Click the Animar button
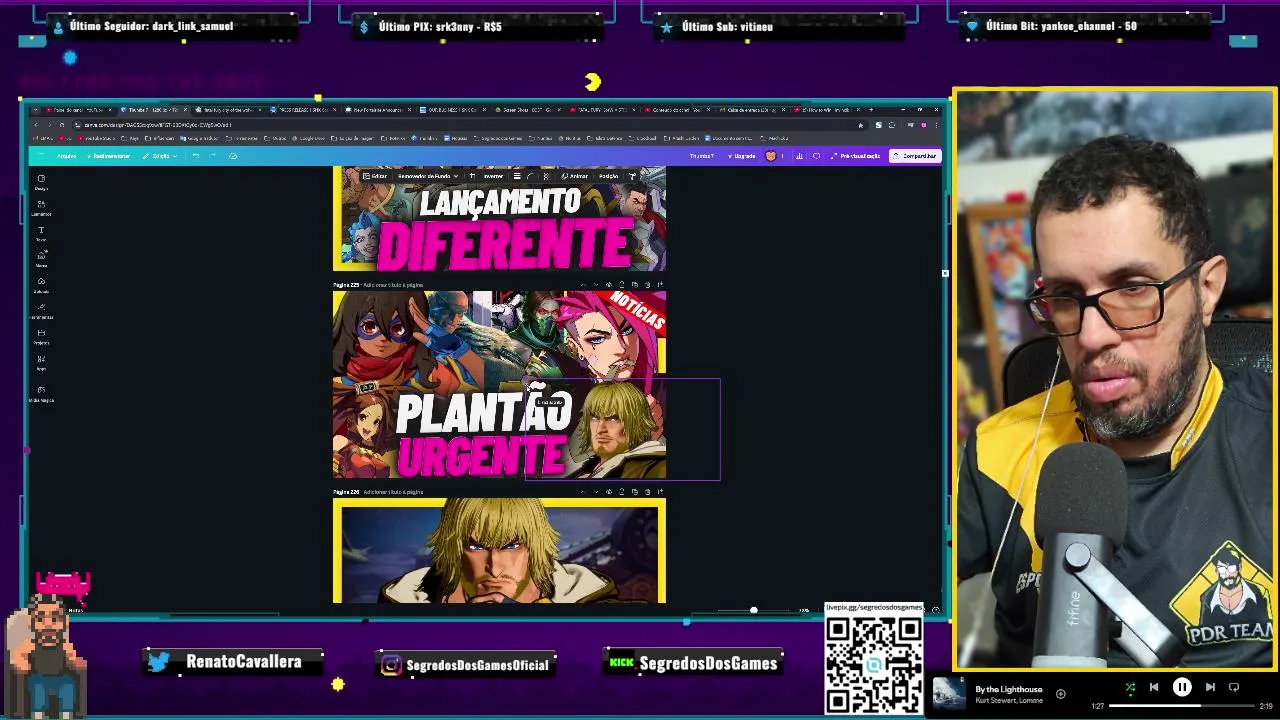This screenshot has height=720, width=1280. [574, 176]
